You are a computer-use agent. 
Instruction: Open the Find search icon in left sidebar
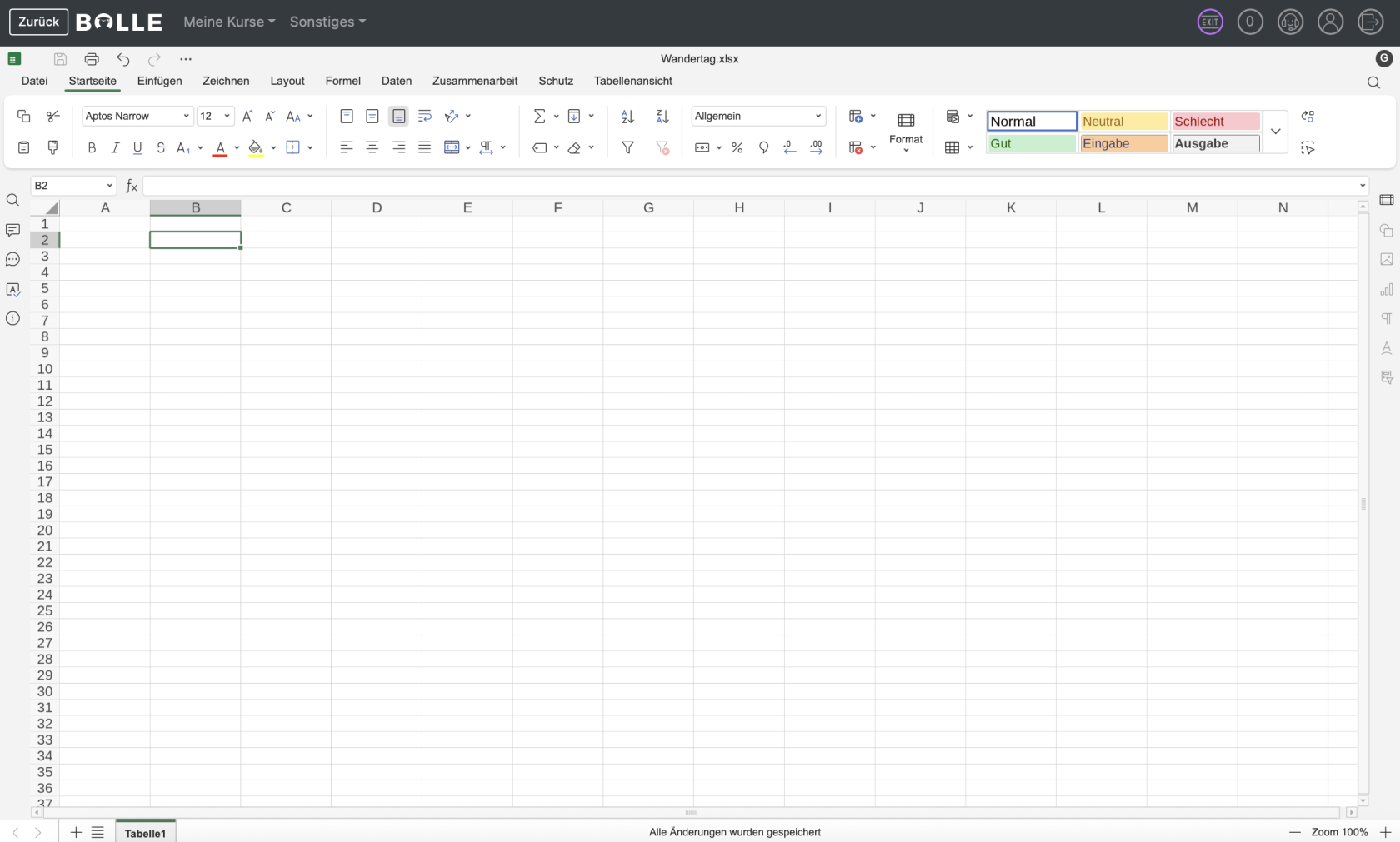12,200
